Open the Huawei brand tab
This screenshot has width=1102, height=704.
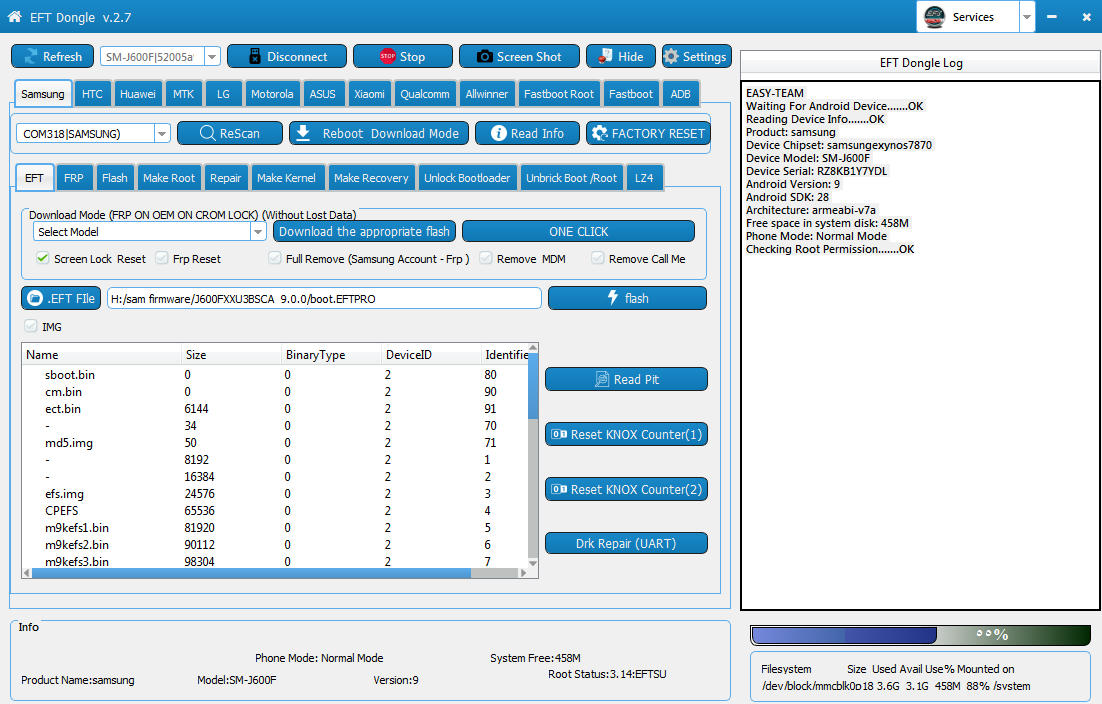coord(138,93)
